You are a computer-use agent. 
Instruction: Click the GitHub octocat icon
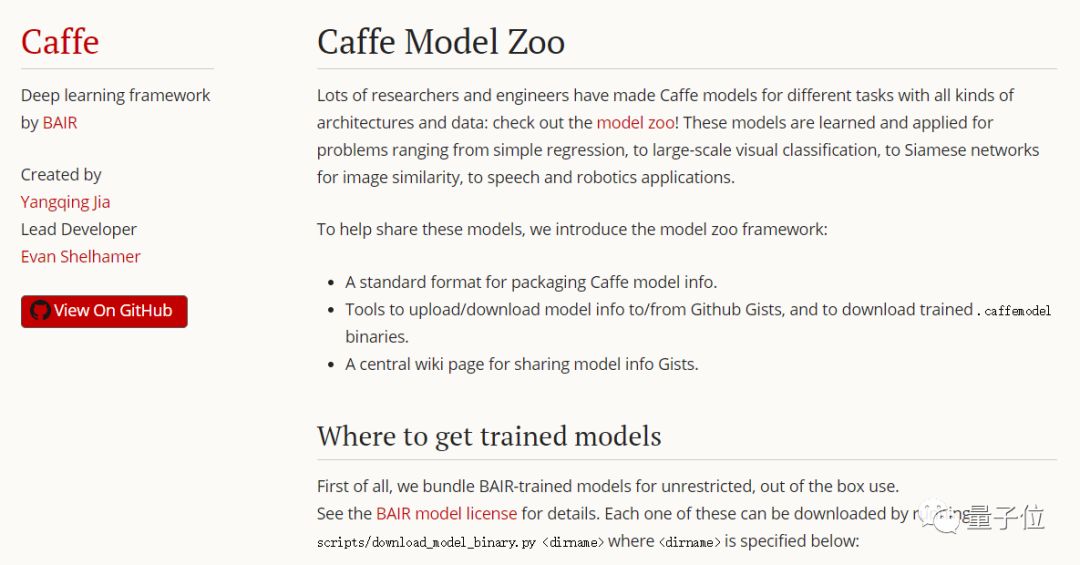(40, 311)
